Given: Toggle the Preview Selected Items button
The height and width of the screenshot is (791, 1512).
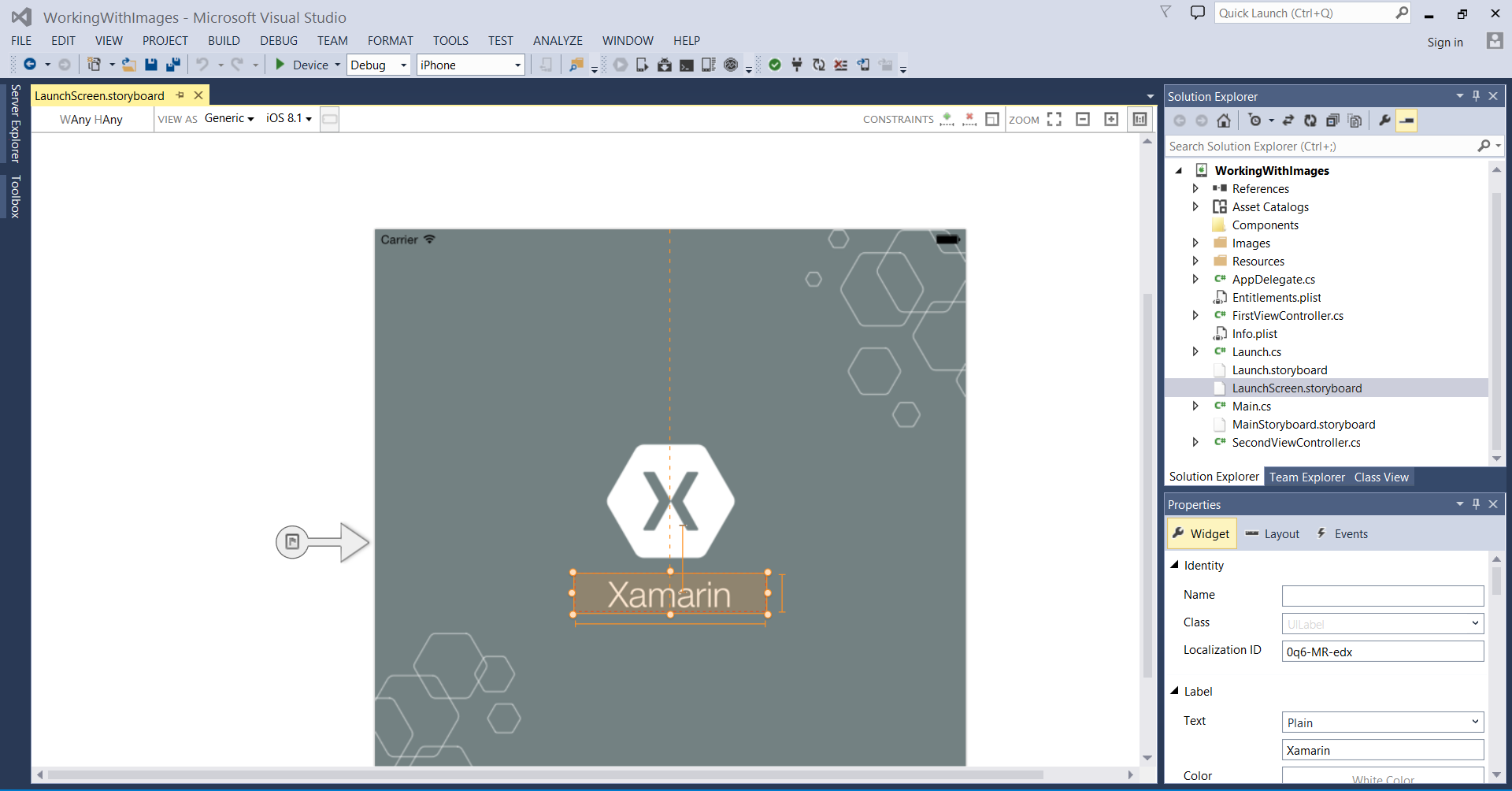Looking at the screenshot, I should click(1406, 121).
